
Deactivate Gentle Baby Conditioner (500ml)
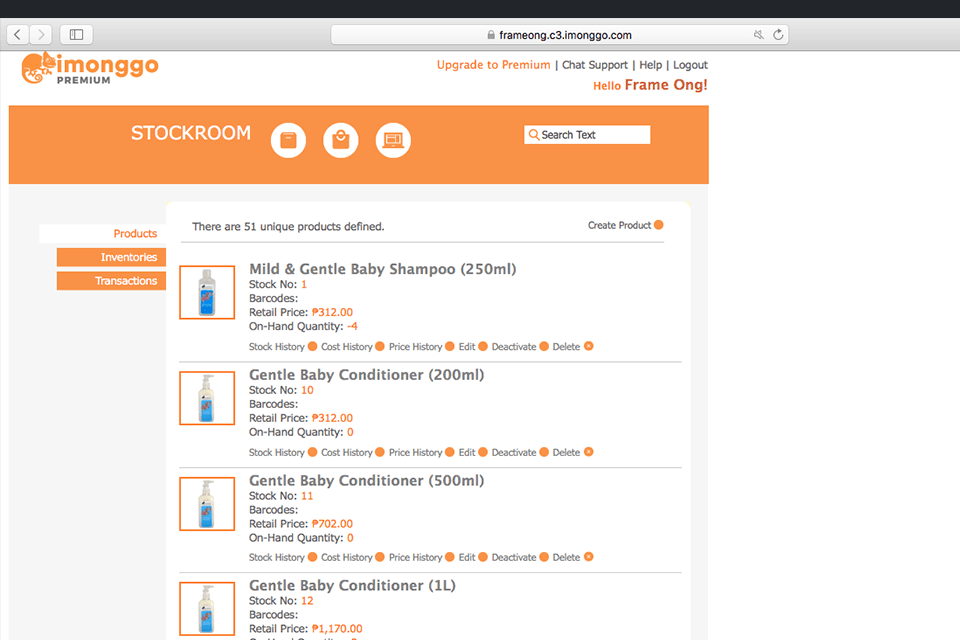pyautogui.click(x=520, y=558)
